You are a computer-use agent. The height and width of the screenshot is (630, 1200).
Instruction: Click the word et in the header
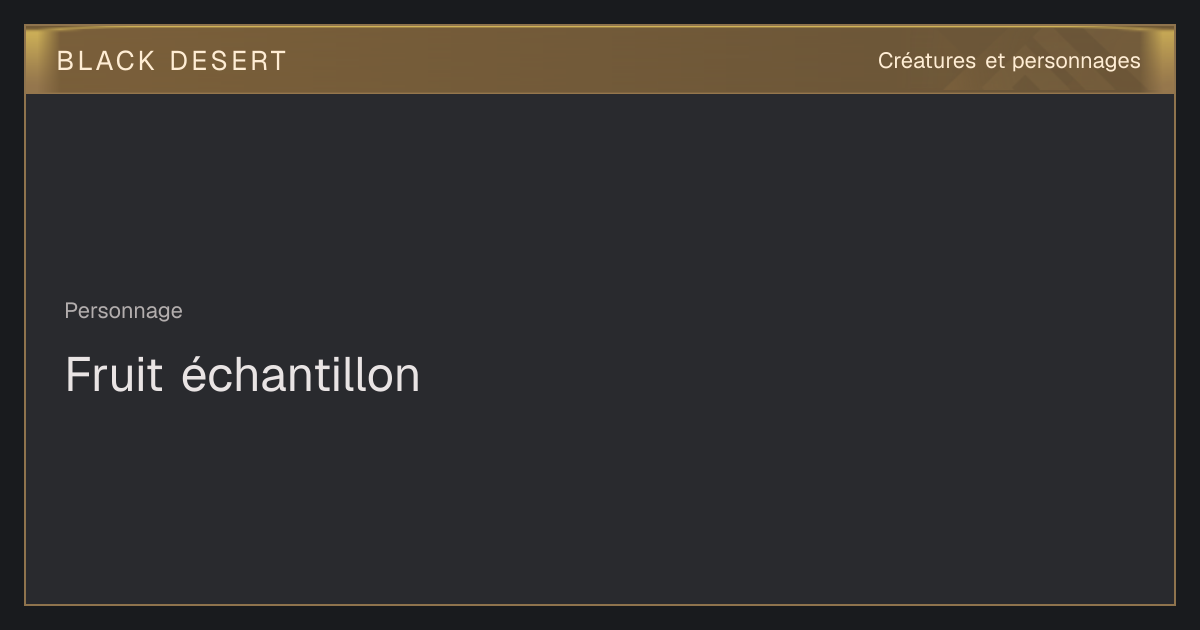[994, 61]
